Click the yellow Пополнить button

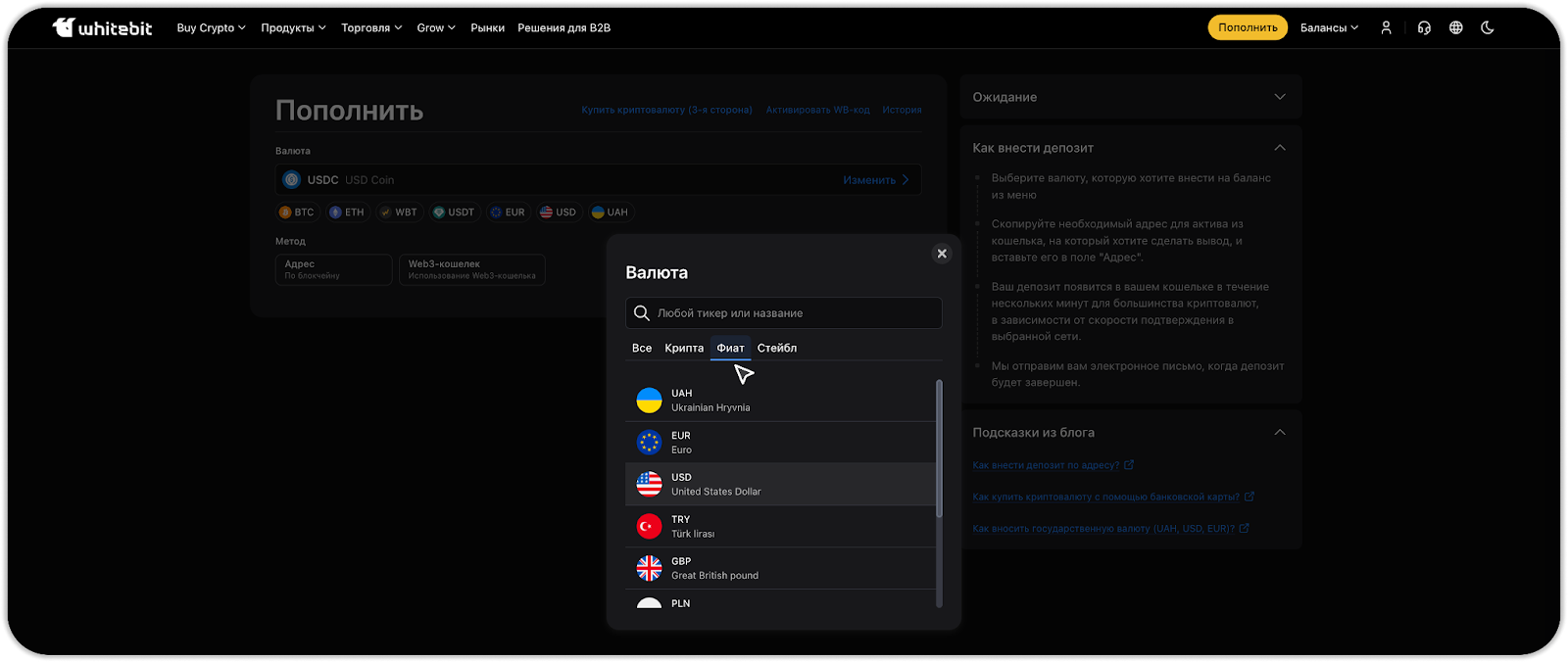point(1248,27)
